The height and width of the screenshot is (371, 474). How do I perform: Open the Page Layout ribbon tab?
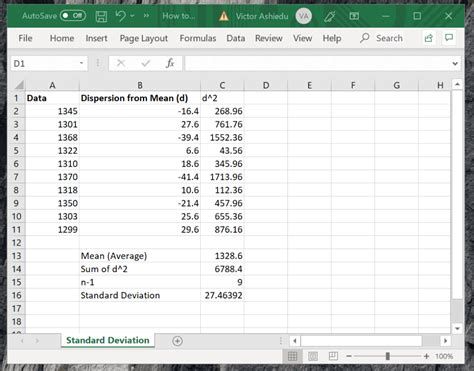point(144,38)
